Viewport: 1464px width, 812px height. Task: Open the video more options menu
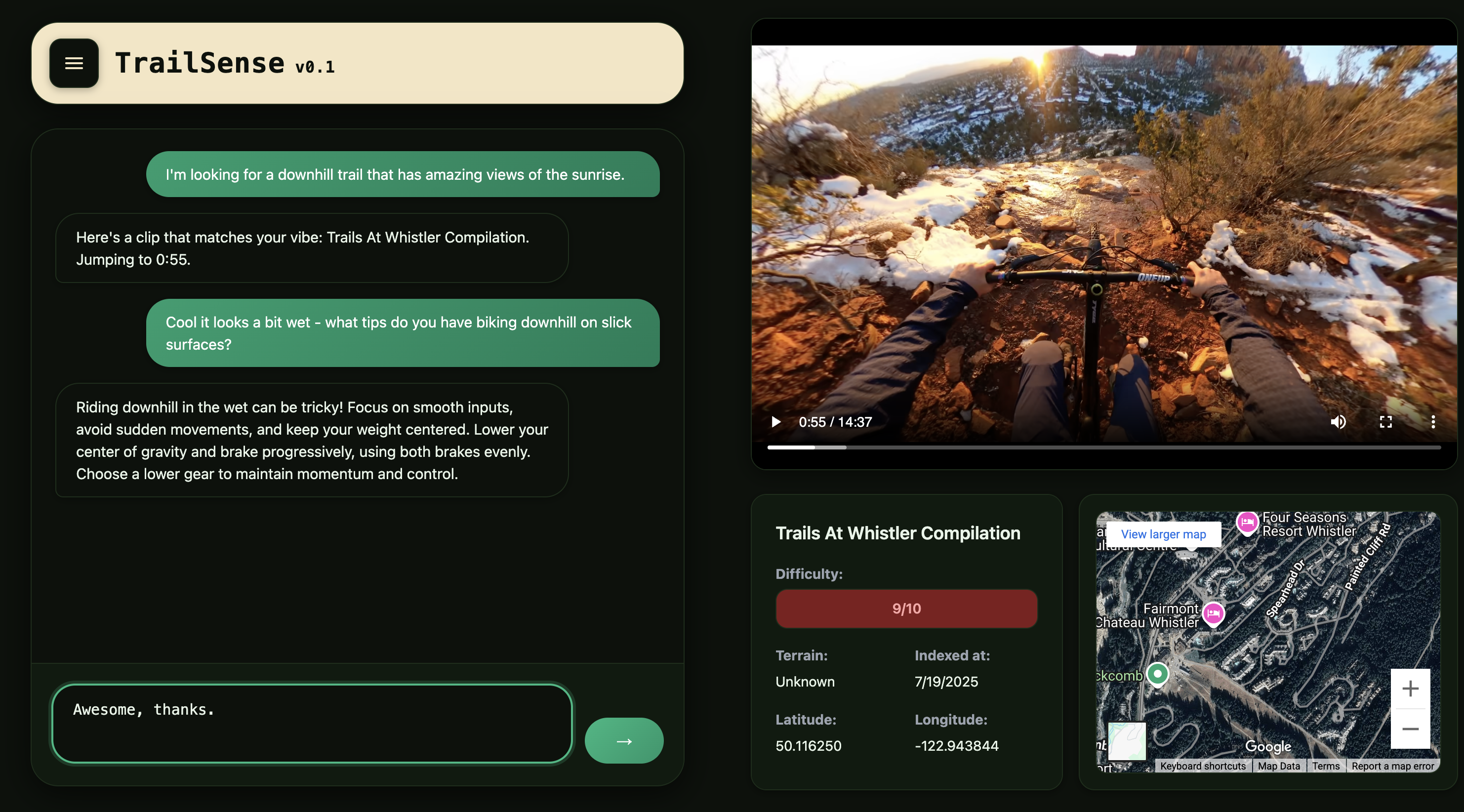pos(1433,422)
